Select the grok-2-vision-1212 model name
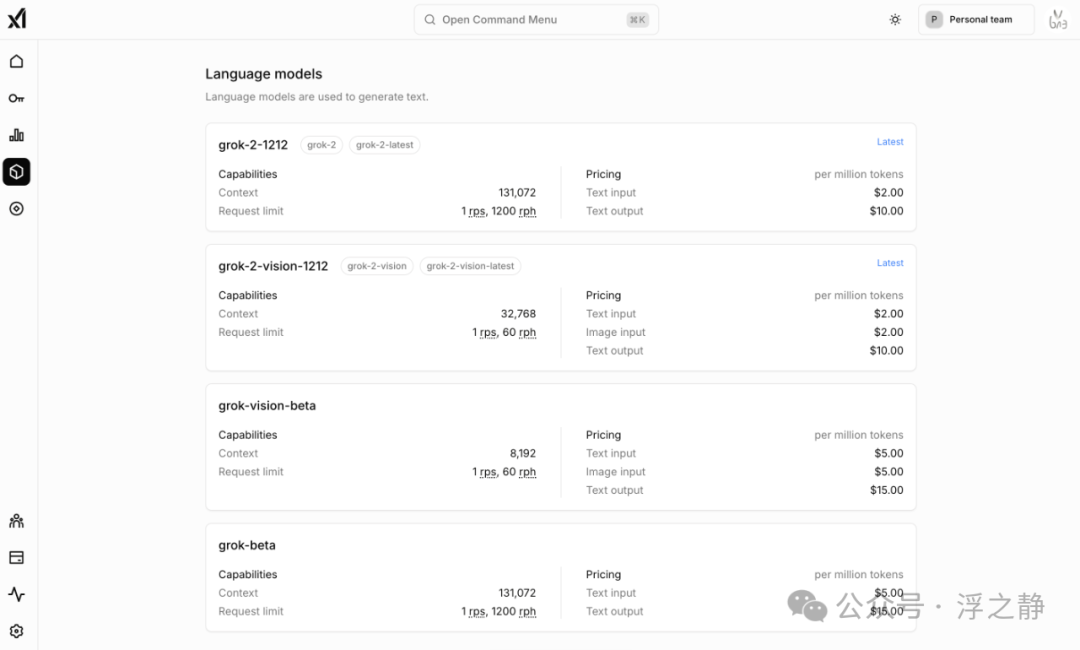Viewport: 1080px width, 650px height. point(273,266)
